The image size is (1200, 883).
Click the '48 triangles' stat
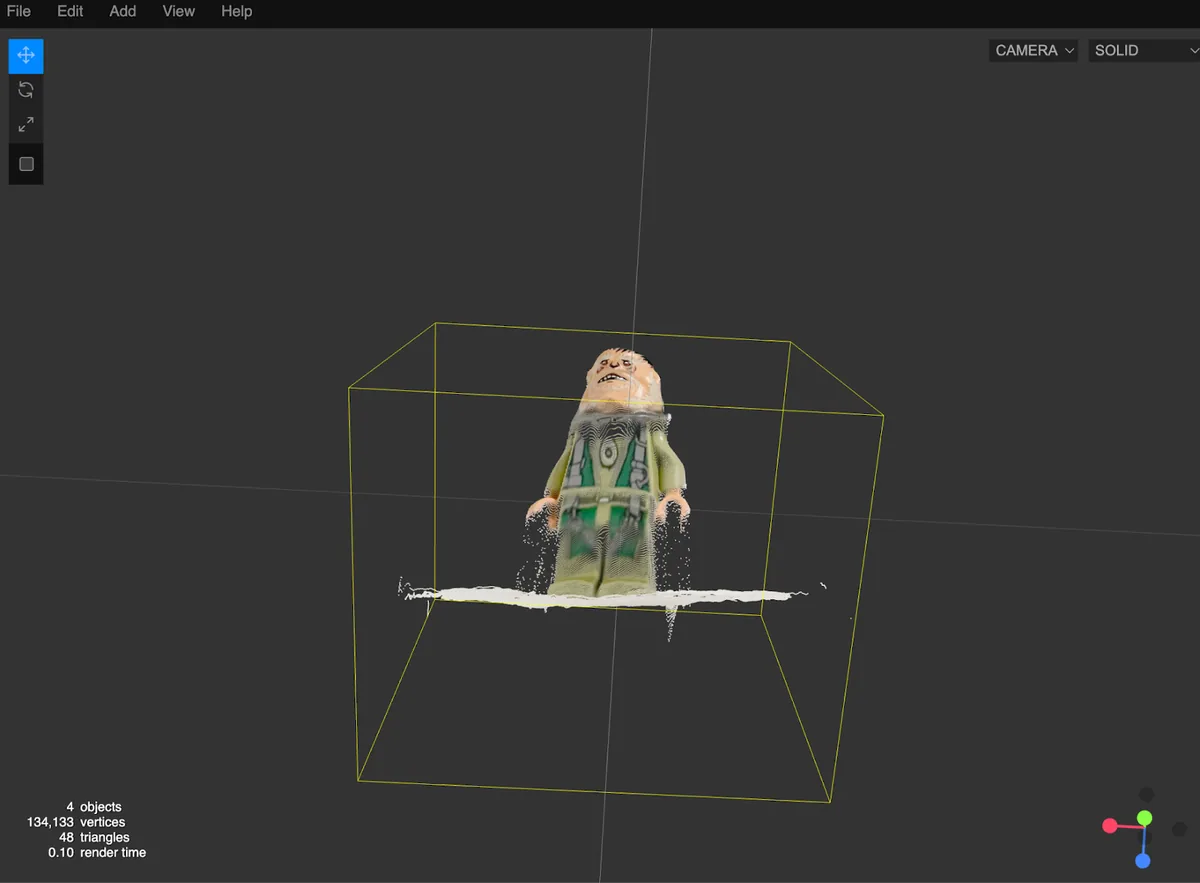(x=94, y=837)
